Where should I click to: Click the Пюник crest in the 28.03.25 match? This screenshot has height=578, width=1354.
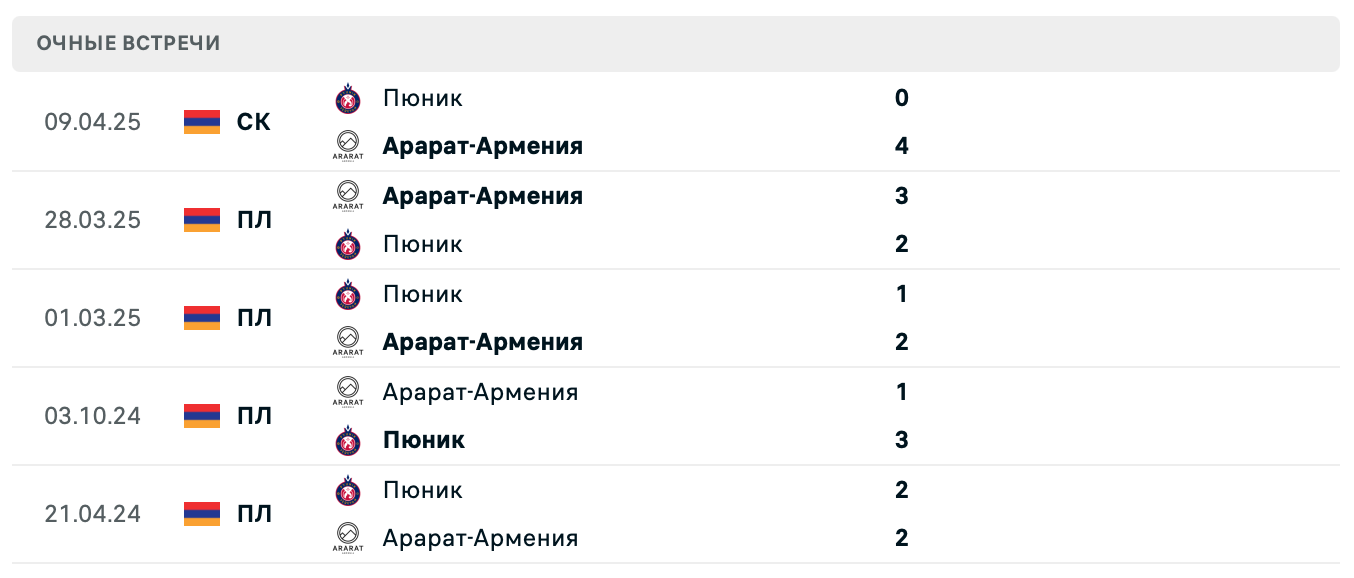(x=347, y=243)
